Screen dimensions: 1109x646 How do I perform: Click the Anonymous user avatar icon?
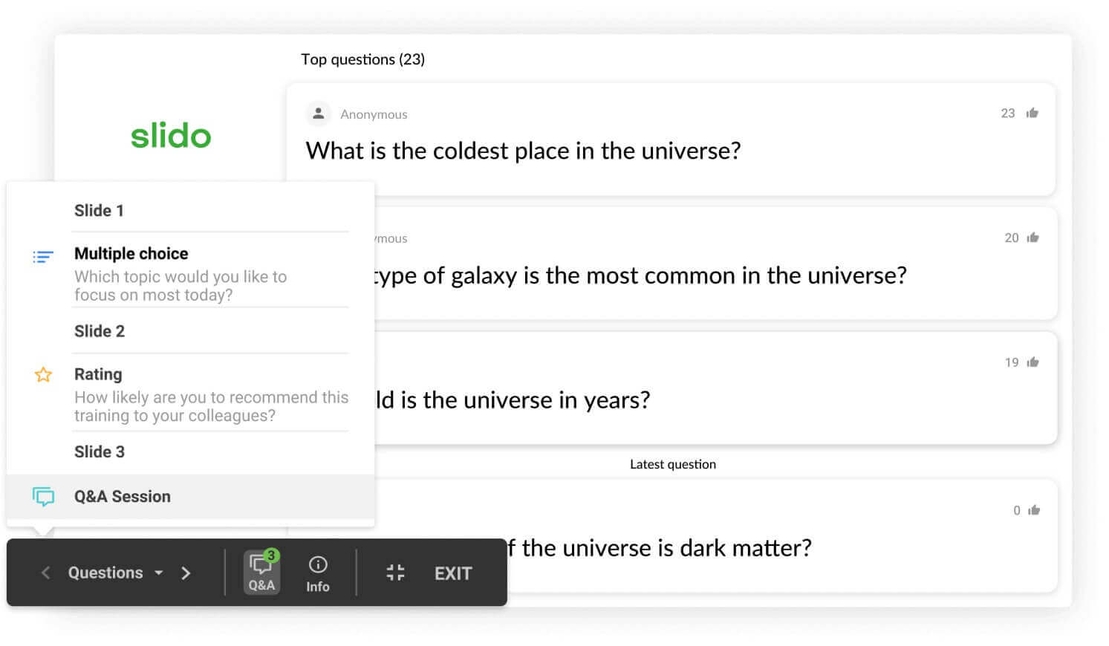[x=318, y=113]
